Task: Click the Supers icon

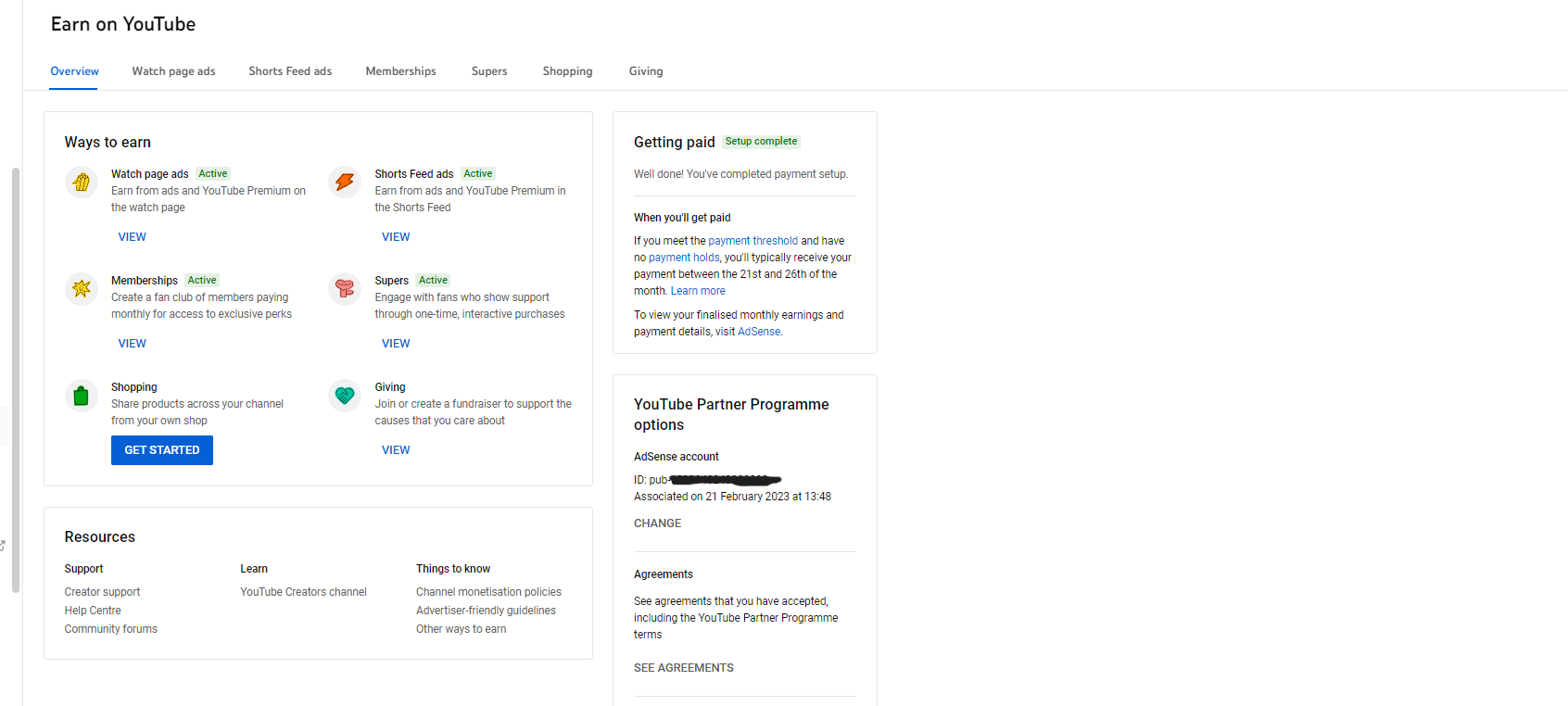Action: point(345,289)
